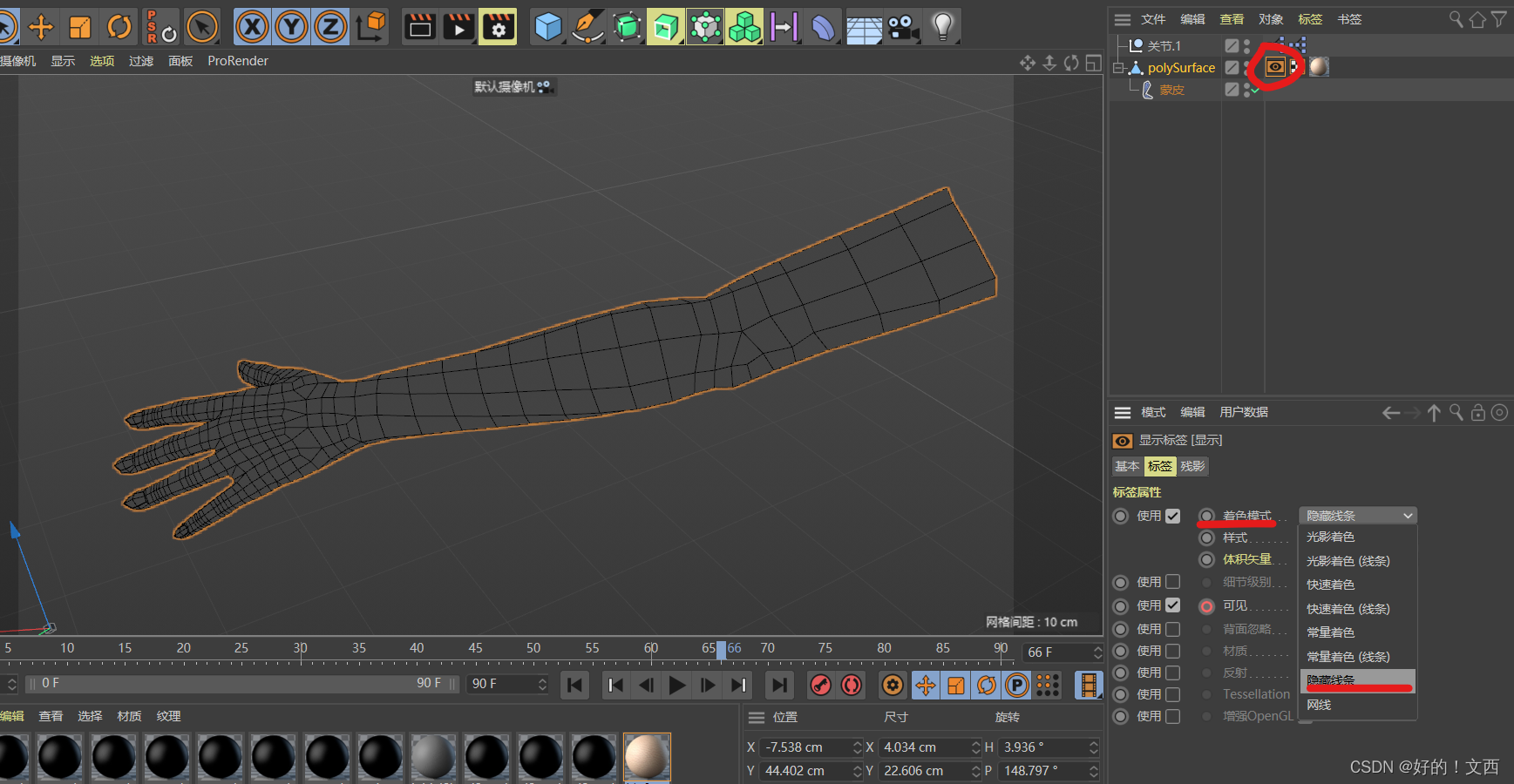Lock the attribute manager panel
1514x784 pixels.
pyautogui.click(x=1477, y=413)
